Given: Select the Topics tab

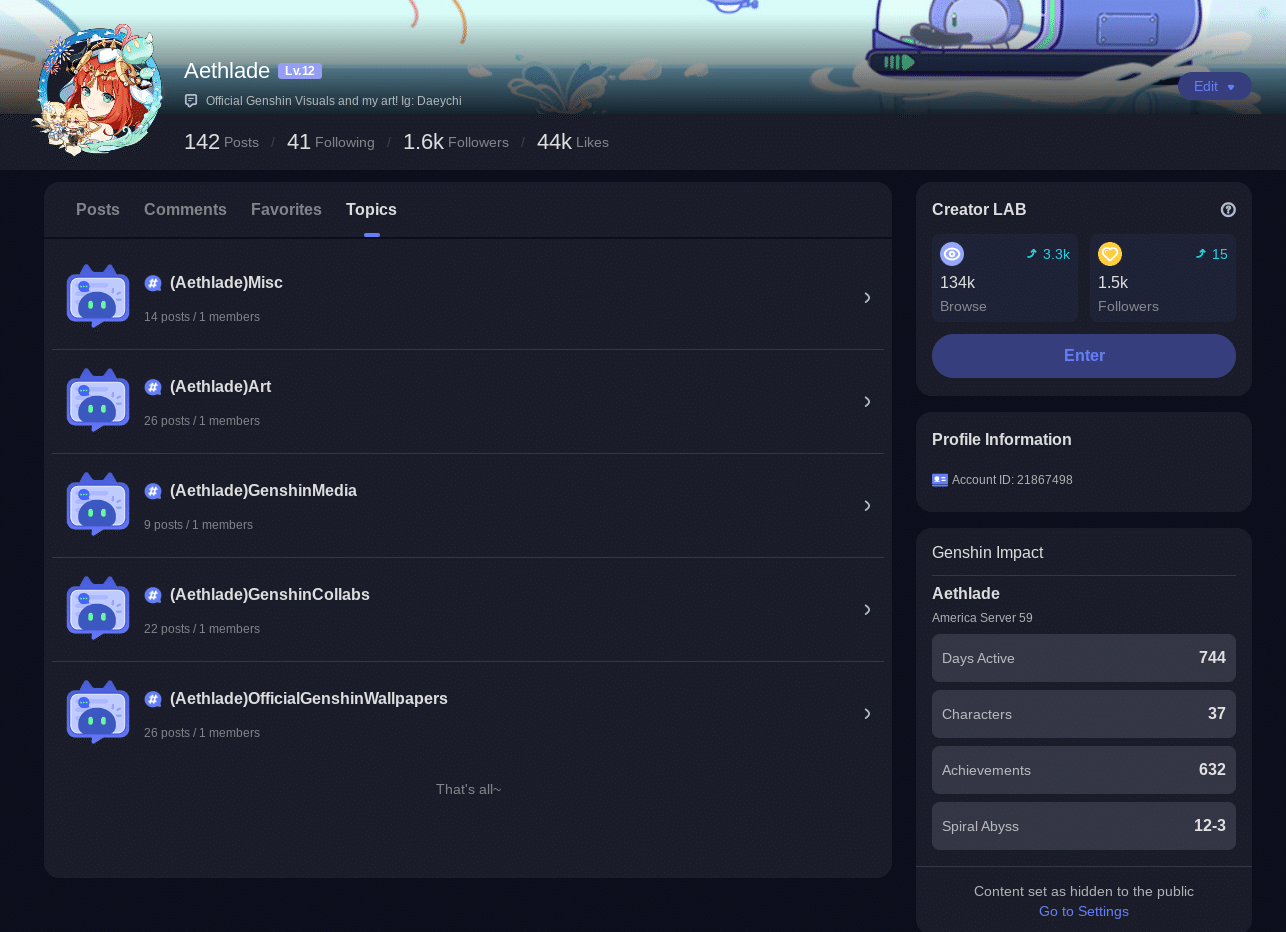Looking at the screenshot, I should [x=371, y=209].
